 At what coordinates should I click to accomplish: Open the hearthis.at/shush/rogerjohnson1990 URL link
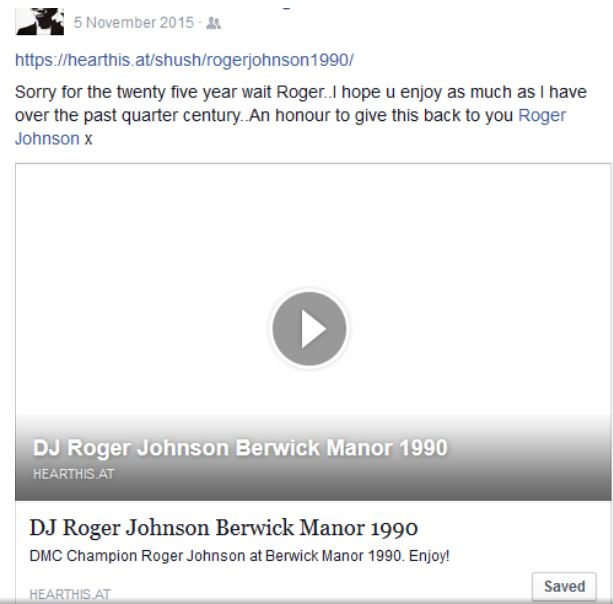[x=184, y=60]
